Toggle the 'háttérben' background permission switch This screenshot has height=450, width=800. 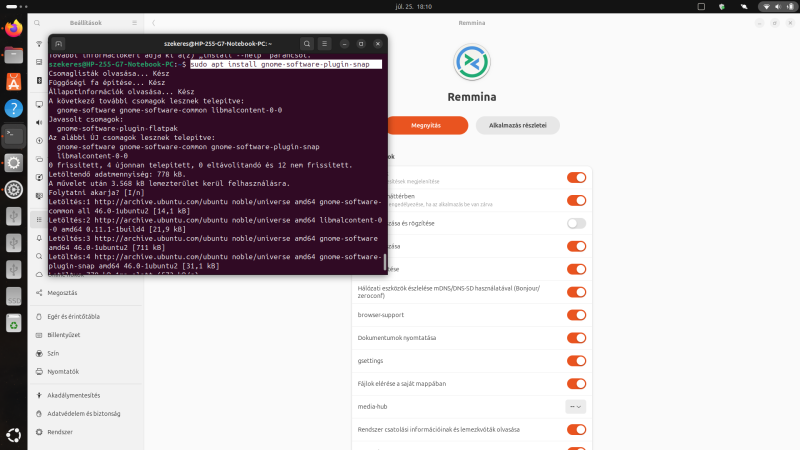577,201
